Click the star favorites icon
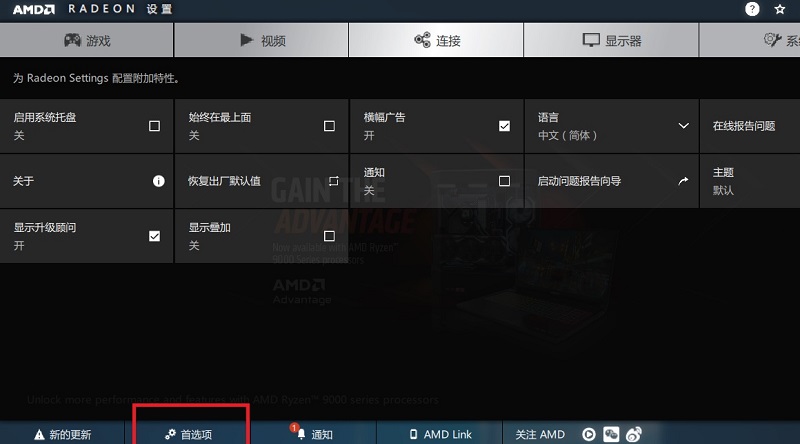The image size is (800, 444). [x=780, y=9]
